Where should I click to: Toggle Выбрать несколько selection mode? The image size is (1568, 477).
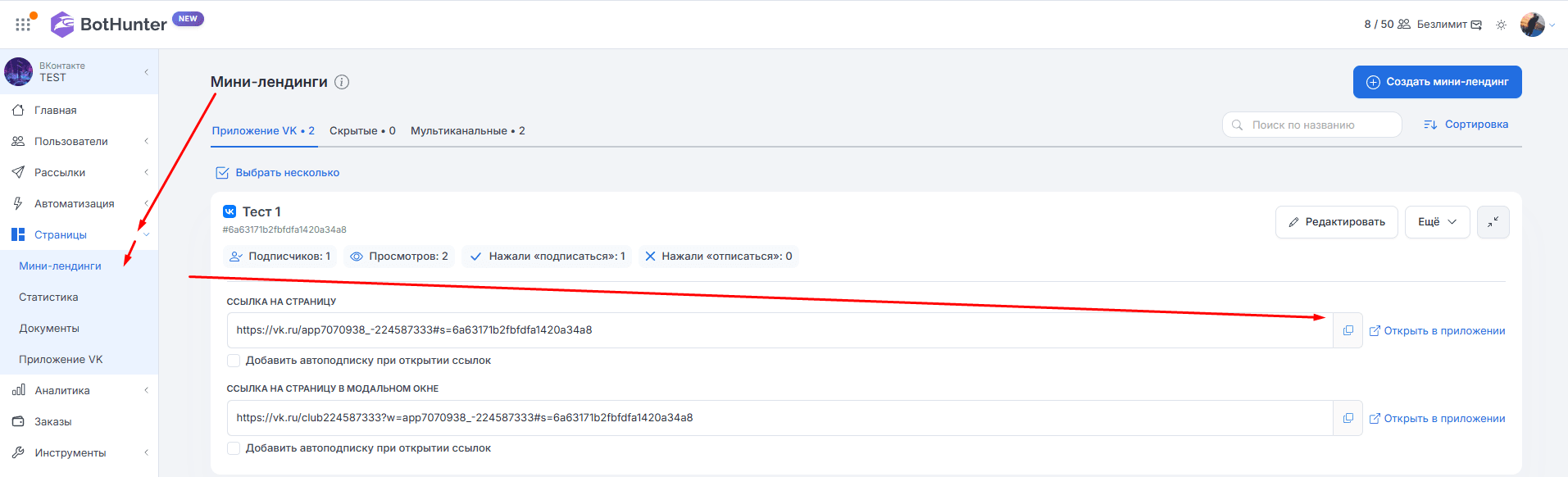pos(277,173)
